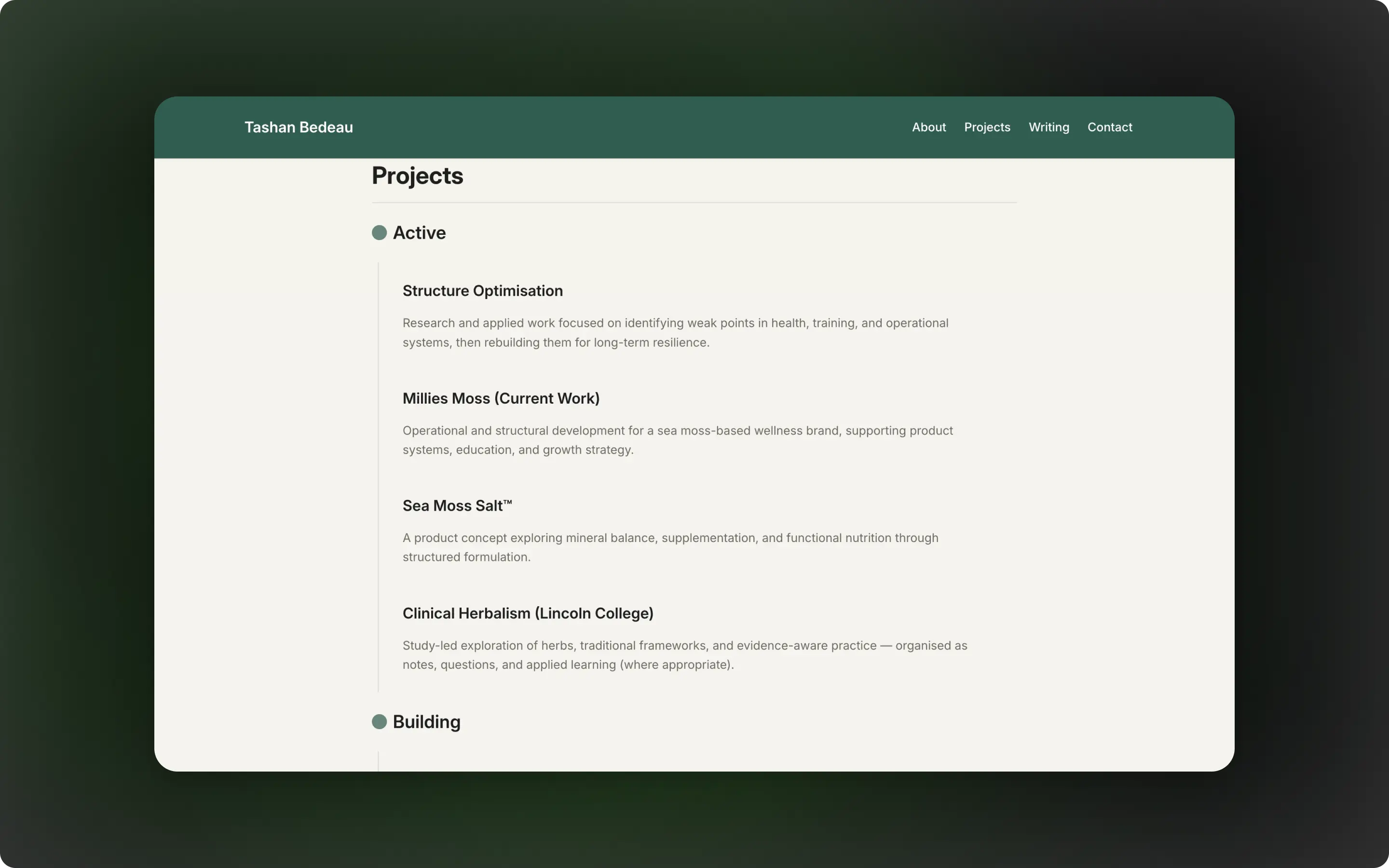
Task: Click the green dot beside Building
Action: 379,721
